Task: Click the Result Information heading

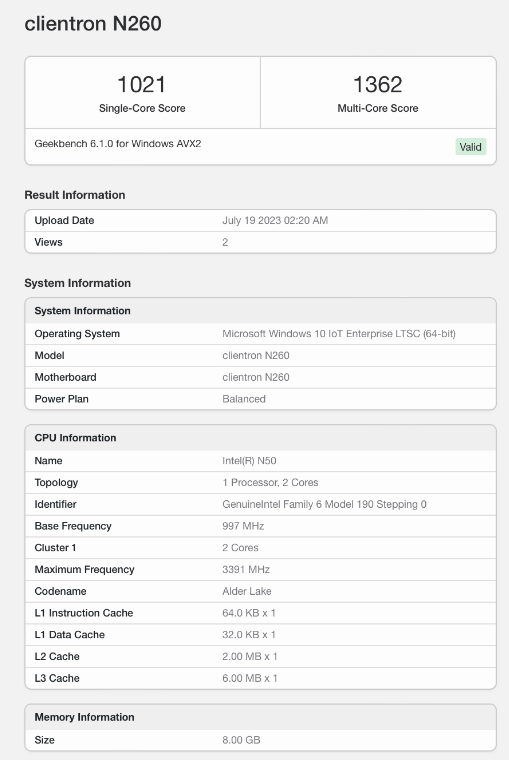Action: 75,195
